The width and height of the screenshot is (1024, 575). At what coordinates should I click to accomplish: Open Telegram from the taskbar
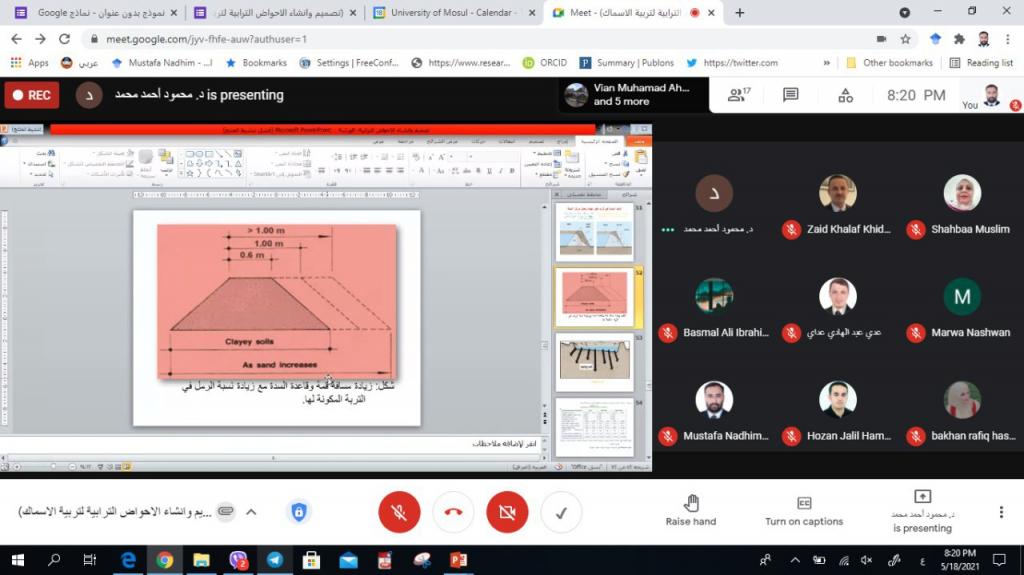274,560
